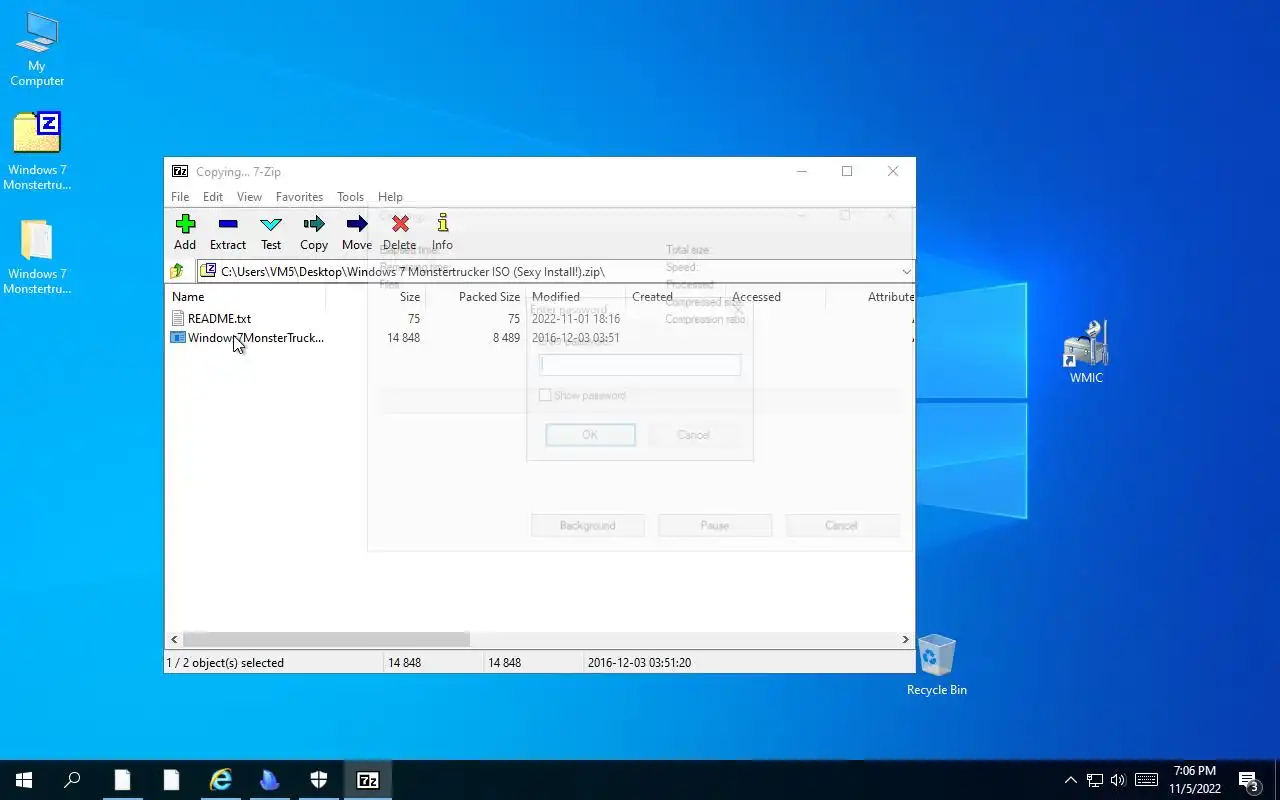This screenshot has width=1280, height=800.
Task: Maximize the 7-Zip window
Action: [x=847, y=171]
